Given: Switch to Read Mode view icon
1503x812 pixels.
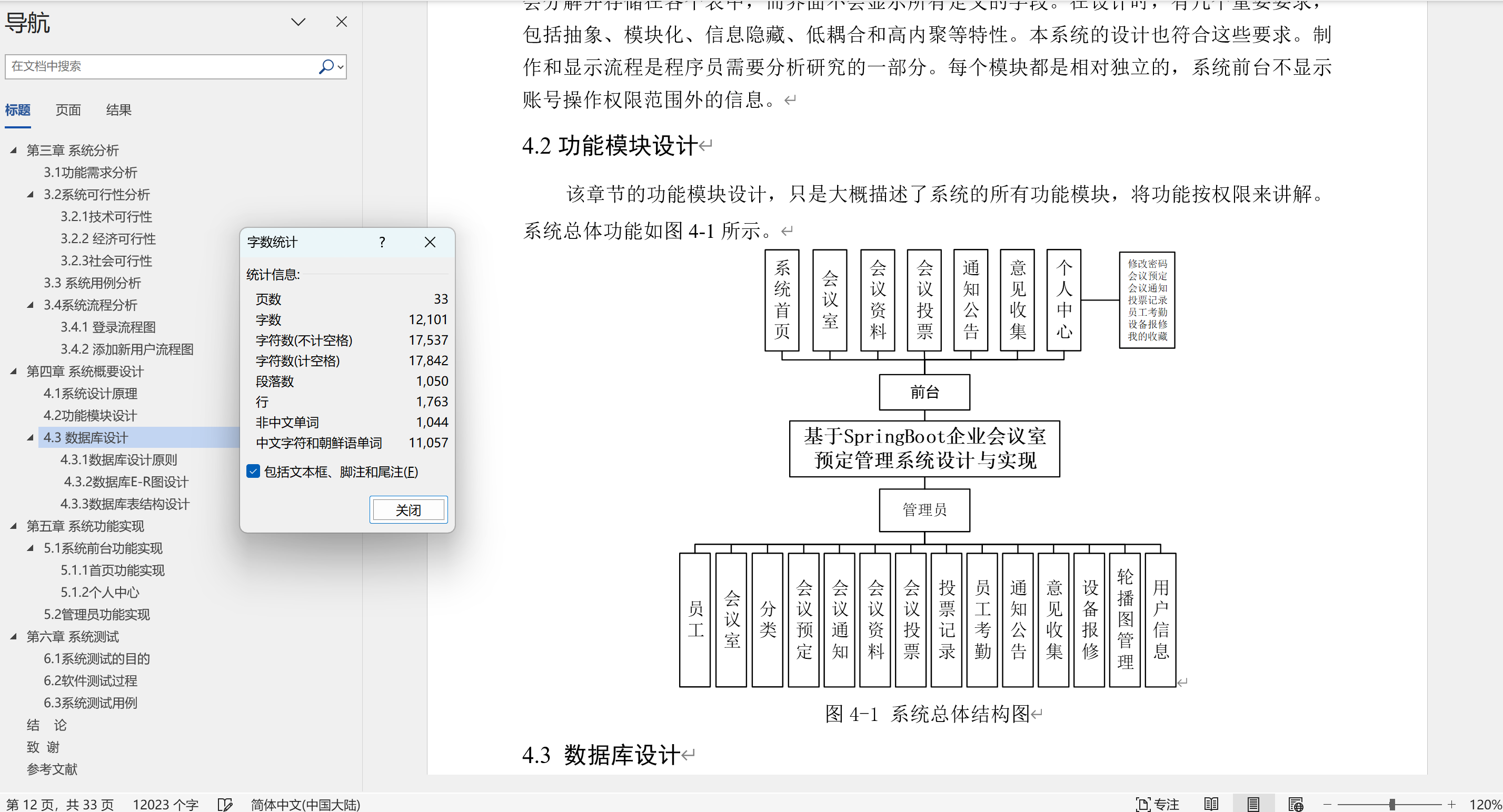Looking at the screenshot, I should pos(1211,804).
